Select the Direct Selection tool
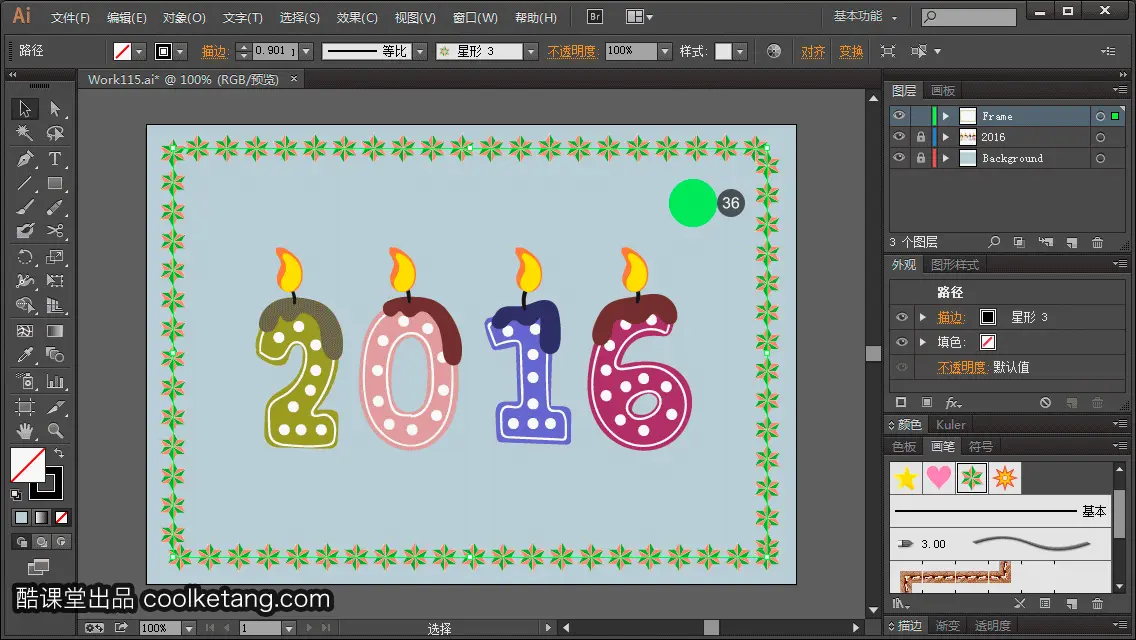 click(55, 109)
